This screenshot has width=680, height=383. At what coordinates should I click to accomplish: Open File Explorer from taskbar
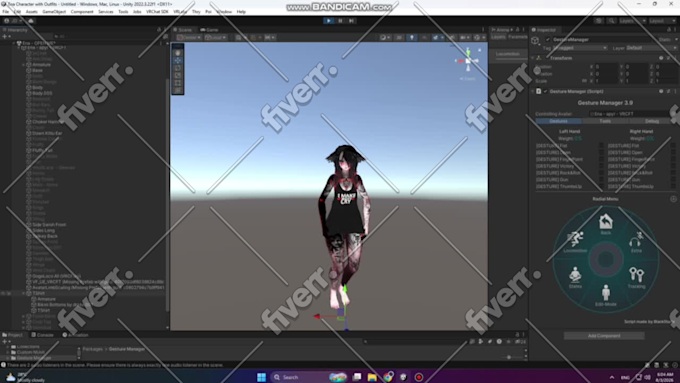click(x=372, y=377)
